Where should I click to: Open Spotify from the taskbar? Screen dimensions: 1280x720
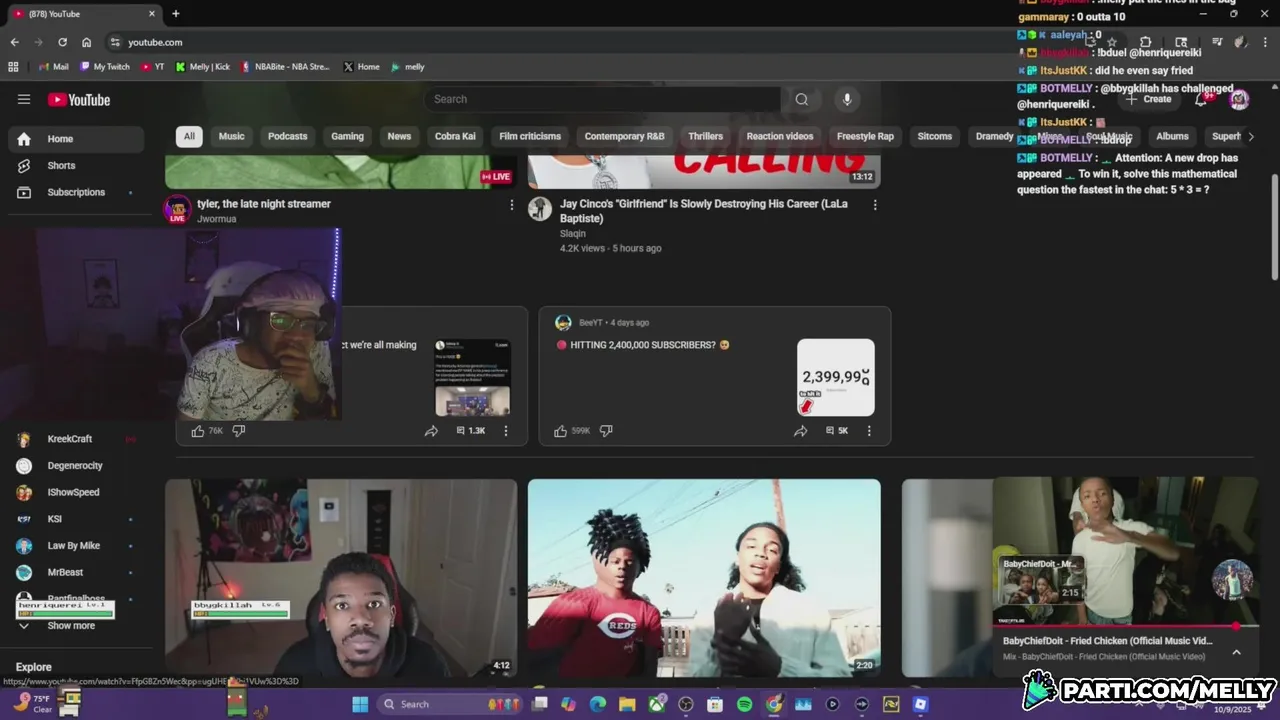coord(744,704)
